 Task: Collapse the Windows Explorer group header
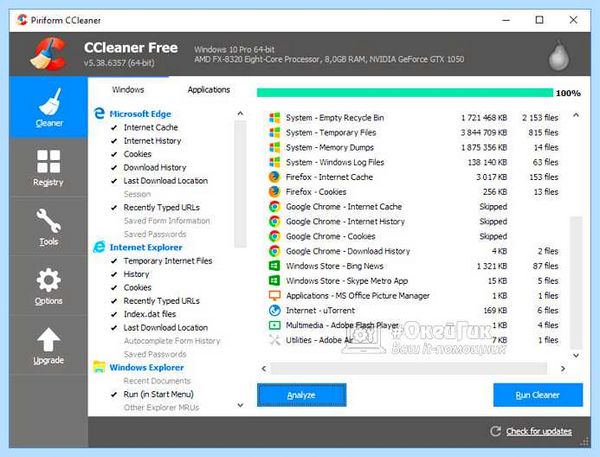coord(147,367)
